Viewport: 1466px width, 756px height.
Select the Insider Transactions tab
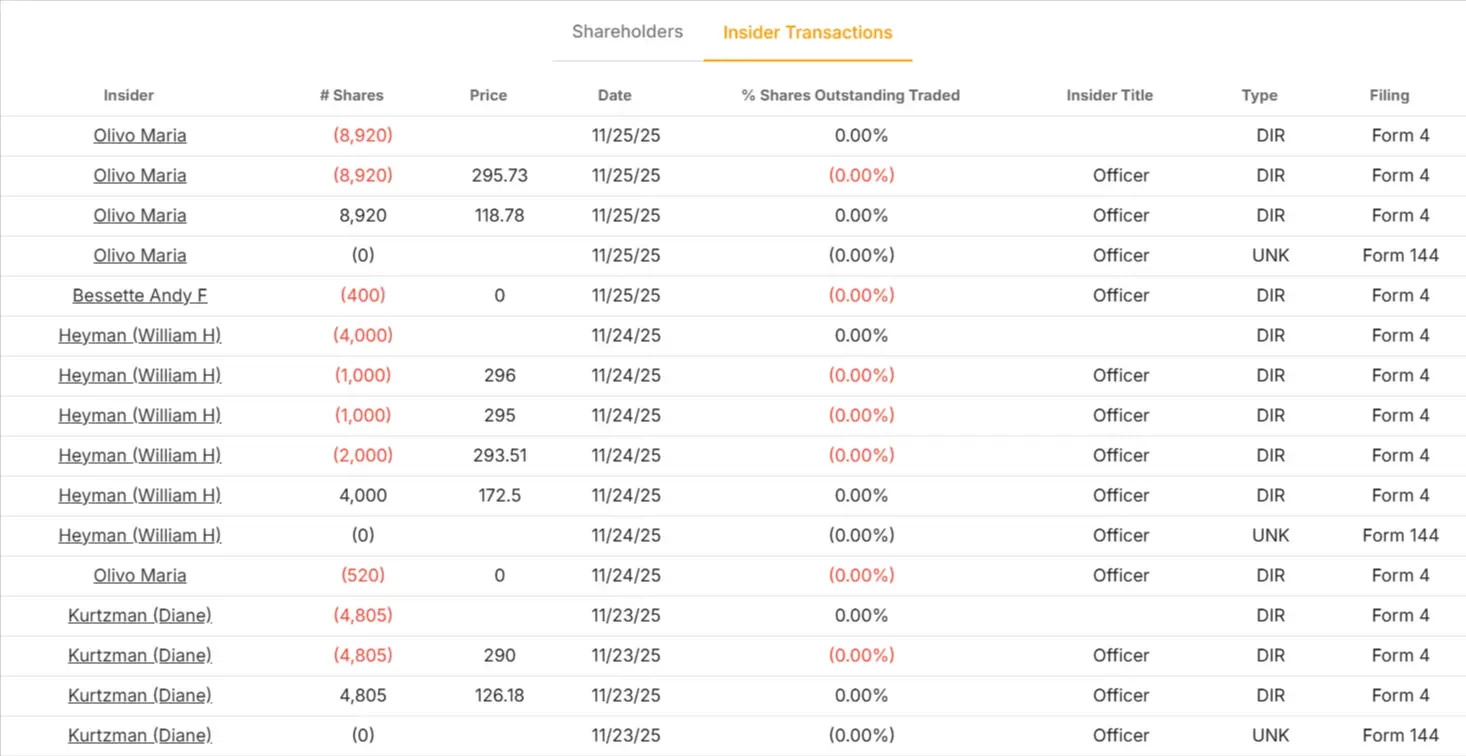[x=807, y=33]
